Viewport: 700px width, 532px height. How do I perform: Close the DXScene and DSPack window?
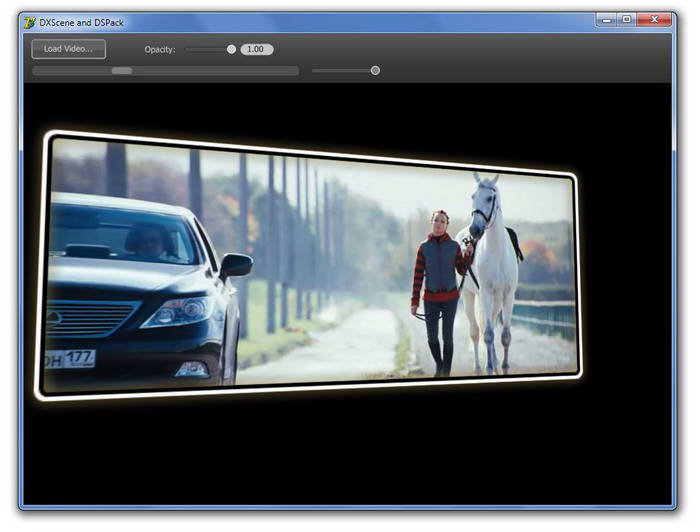tap(656, 19)
